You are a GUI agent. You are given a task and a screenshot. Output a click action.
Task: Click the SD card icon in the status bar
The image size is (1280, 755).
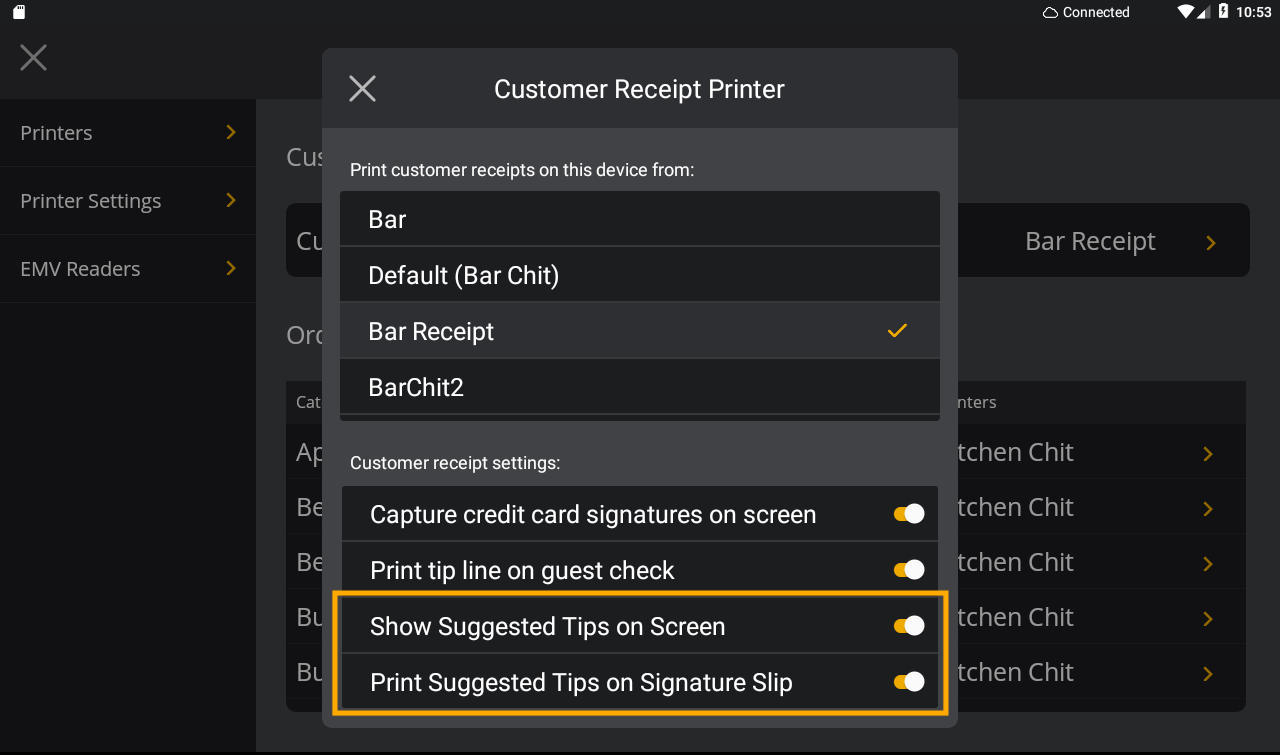coord(19,12)
